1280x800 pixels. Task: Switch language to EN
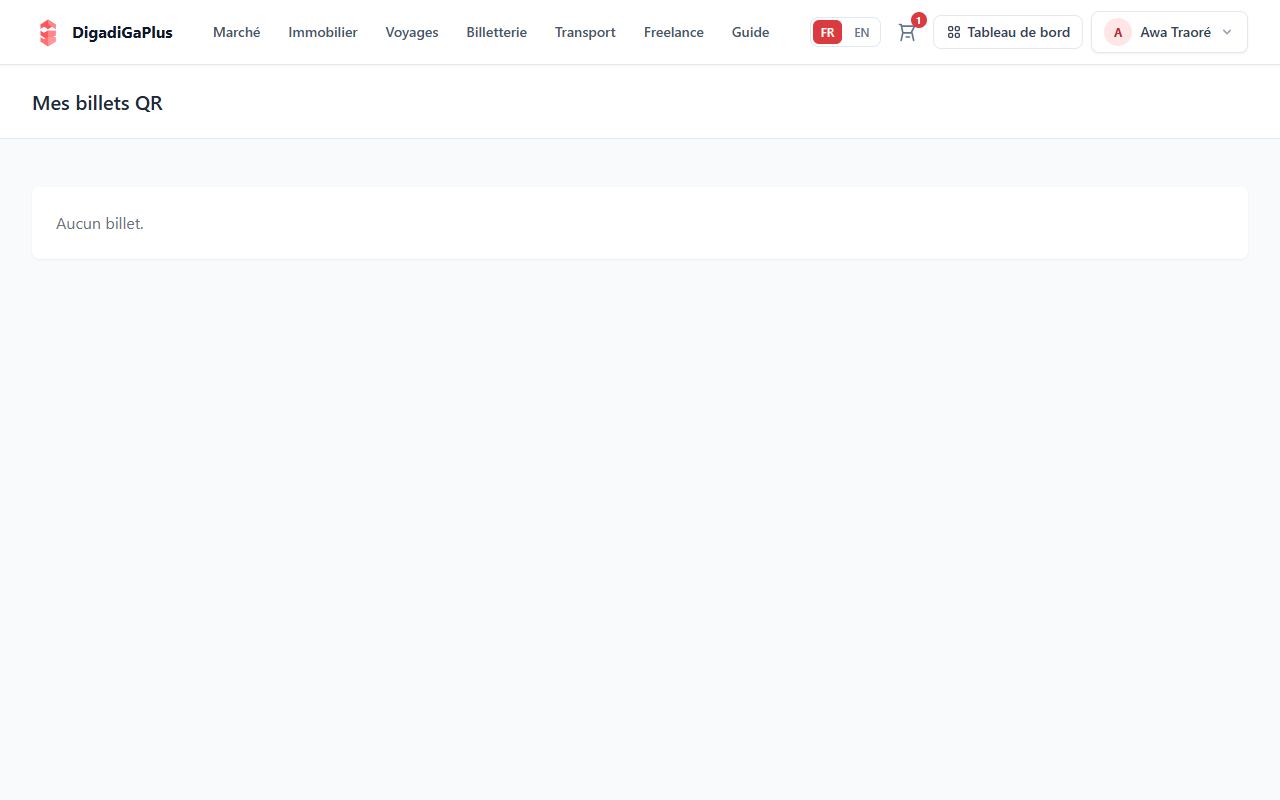click(x=862, y=32)
